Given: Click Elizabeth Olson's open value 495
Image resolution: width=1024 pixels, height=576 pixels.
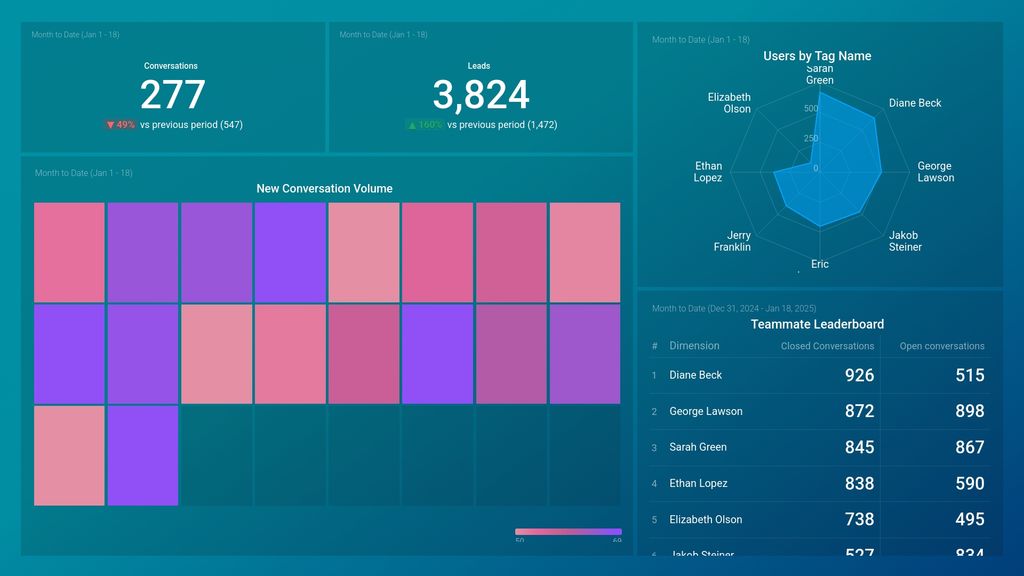Looking at the screenshot, I should coord(970,520).
